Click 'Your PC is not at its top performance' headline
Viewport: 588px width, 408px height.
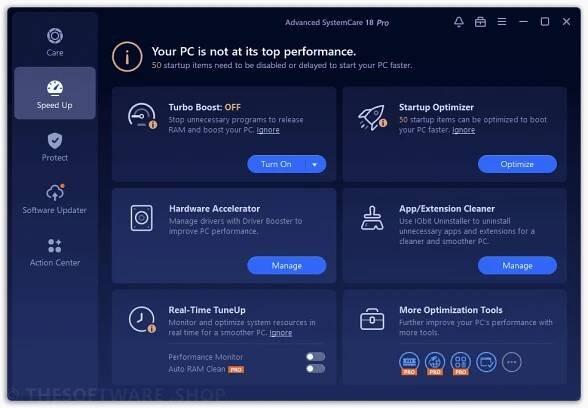coord(254,51)
